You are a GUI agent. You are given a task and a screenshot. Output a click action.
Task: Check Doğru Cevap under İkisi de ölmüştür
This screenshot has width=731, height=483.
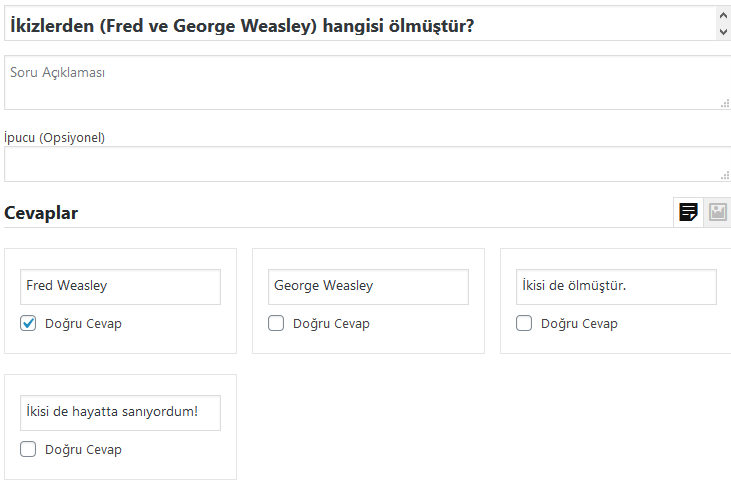coord(524,323)
